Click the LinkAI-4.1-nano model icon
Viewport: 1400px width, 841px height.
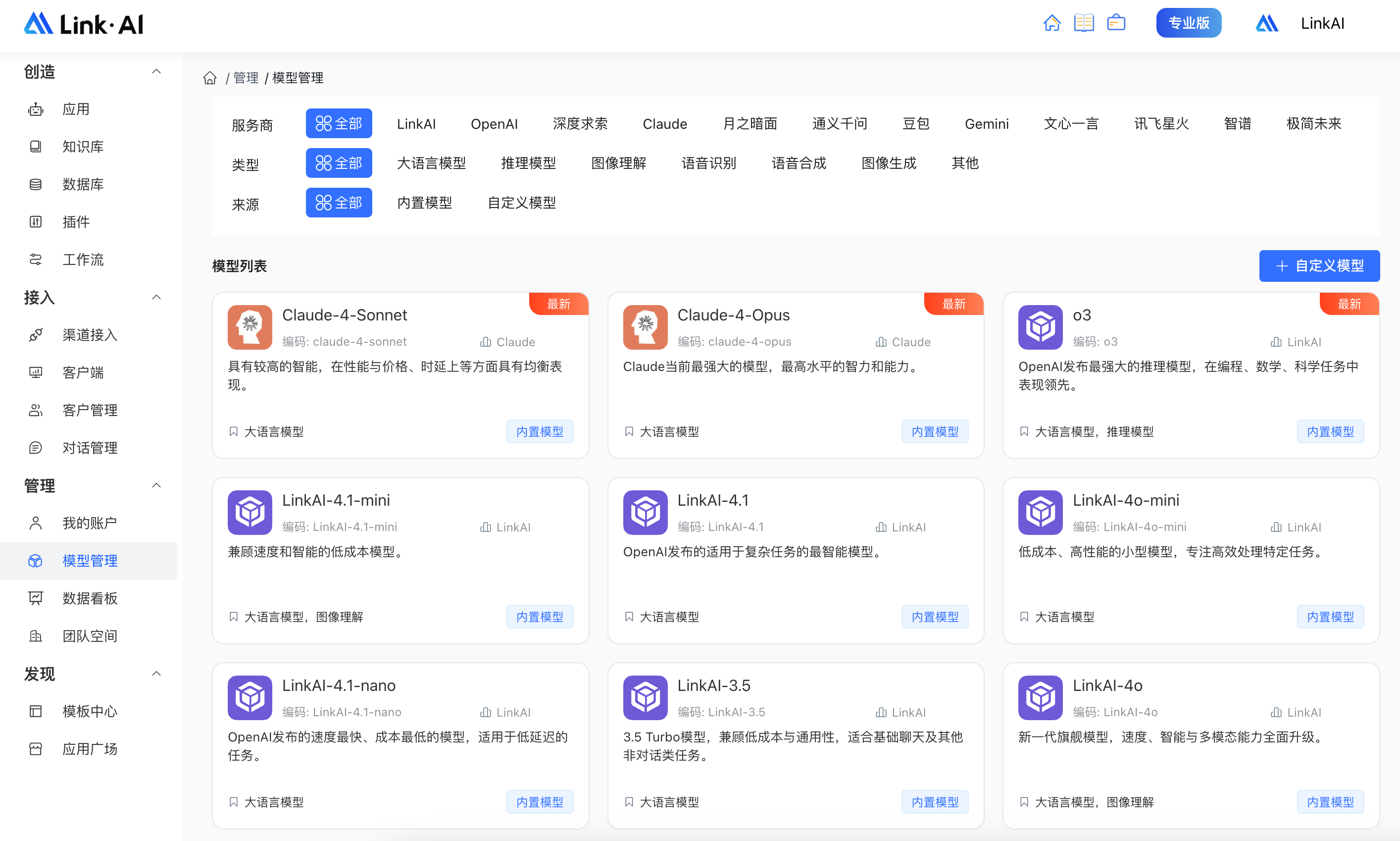pyautogui.click(x=250, y=698)
